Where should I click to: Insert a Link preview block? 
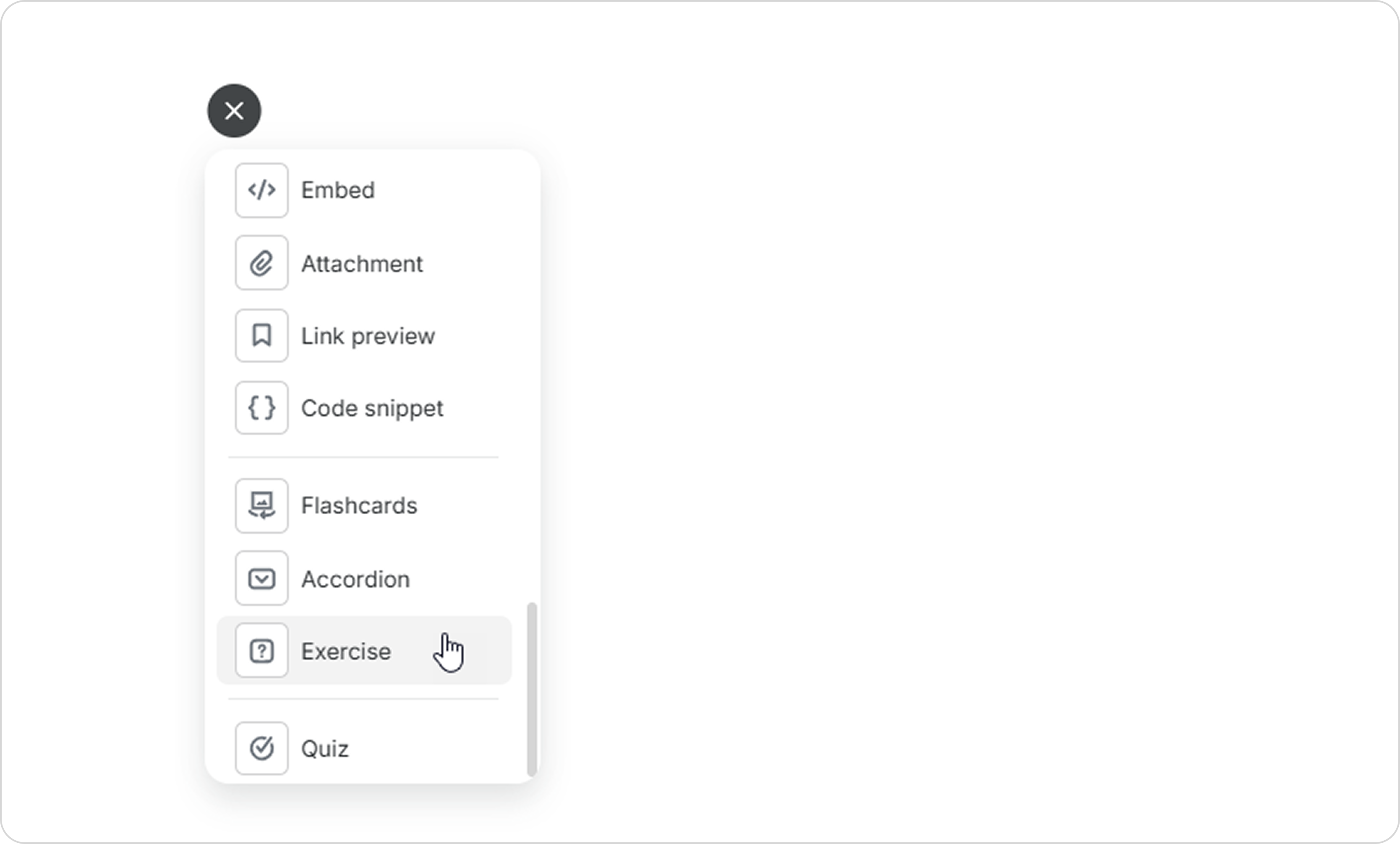[368, 336]
